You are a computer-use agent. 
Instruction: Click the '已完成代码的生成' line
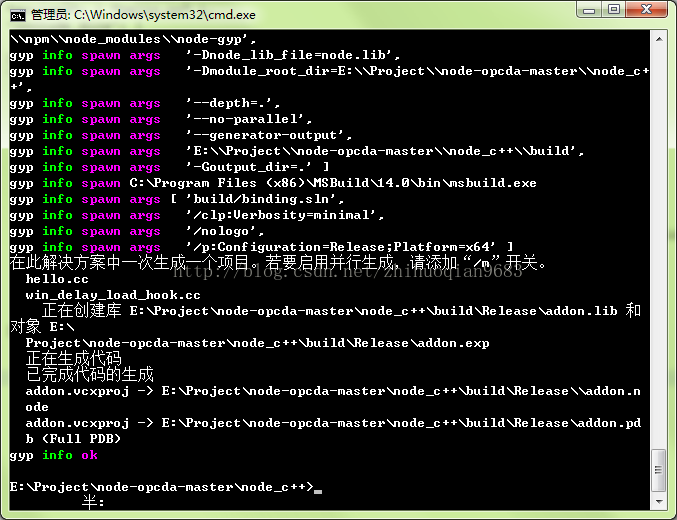coord(90,374)
